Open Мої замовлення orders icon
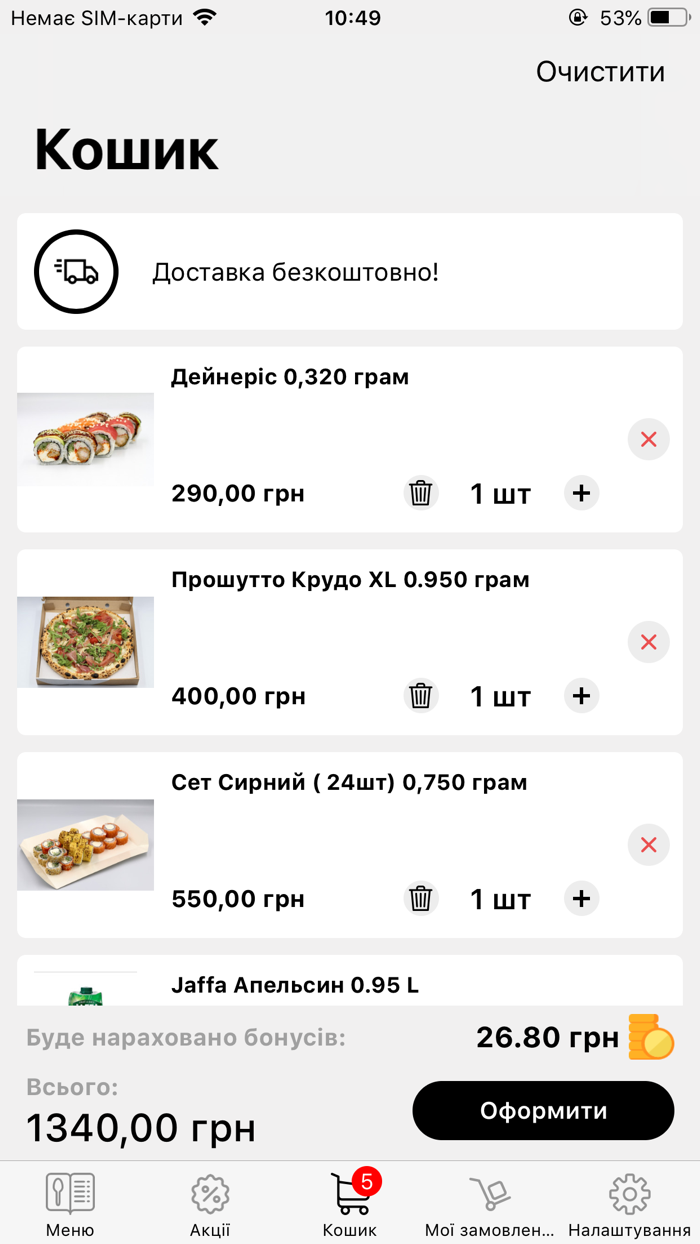Screen dimensions: 700x1244 pos(489,1195)
